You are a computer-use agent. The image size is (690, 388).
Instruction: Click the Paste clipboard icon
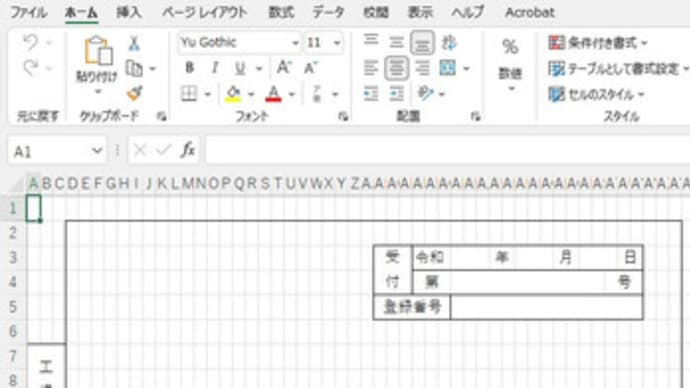point(97,51)
